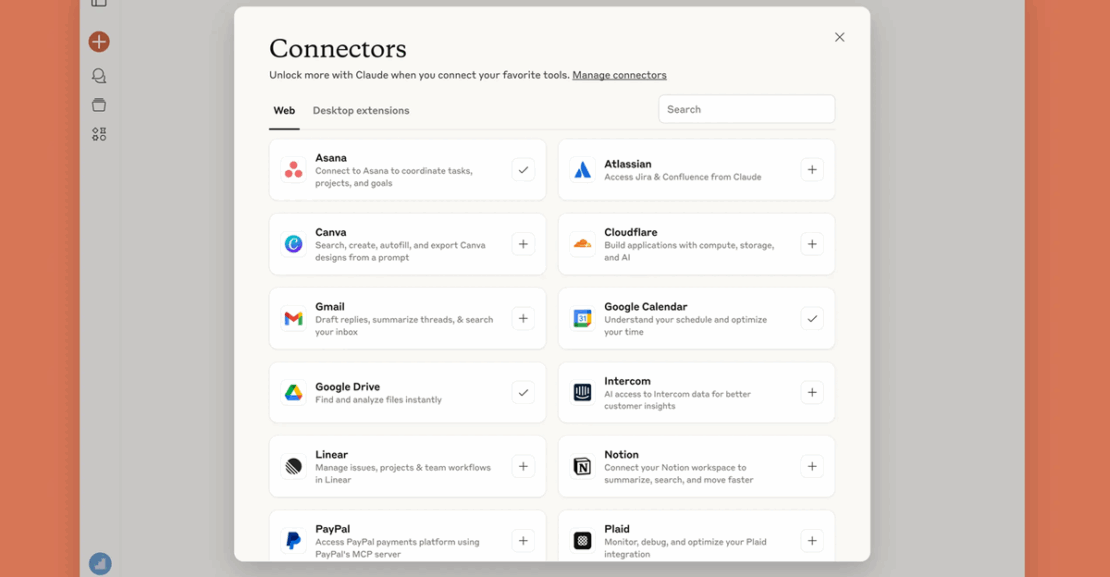Click the Atlassian logo
The image size is (1110, 577).
(x=582, y=169)
